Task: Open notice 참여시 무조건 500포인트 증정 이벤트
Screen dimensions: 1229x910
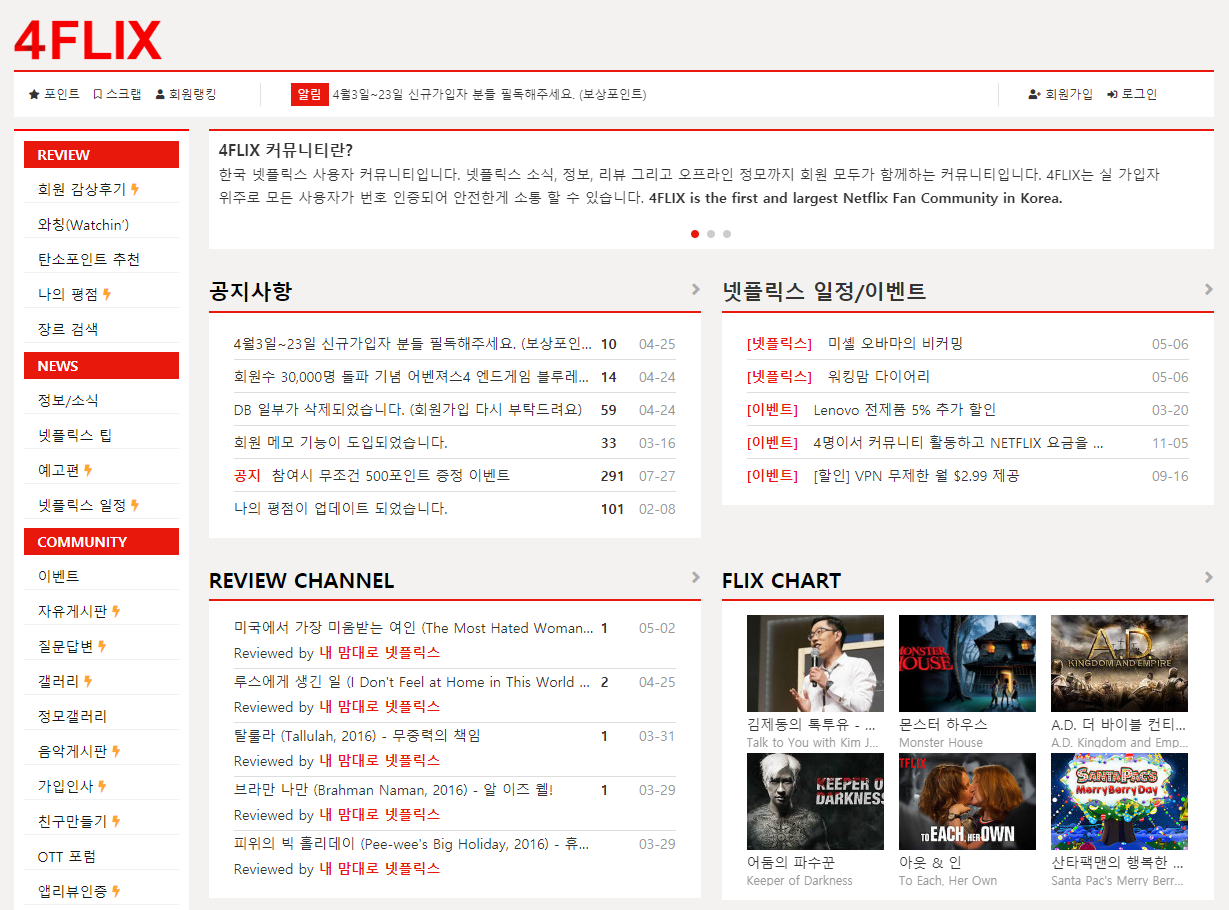Action: [390, 476]
